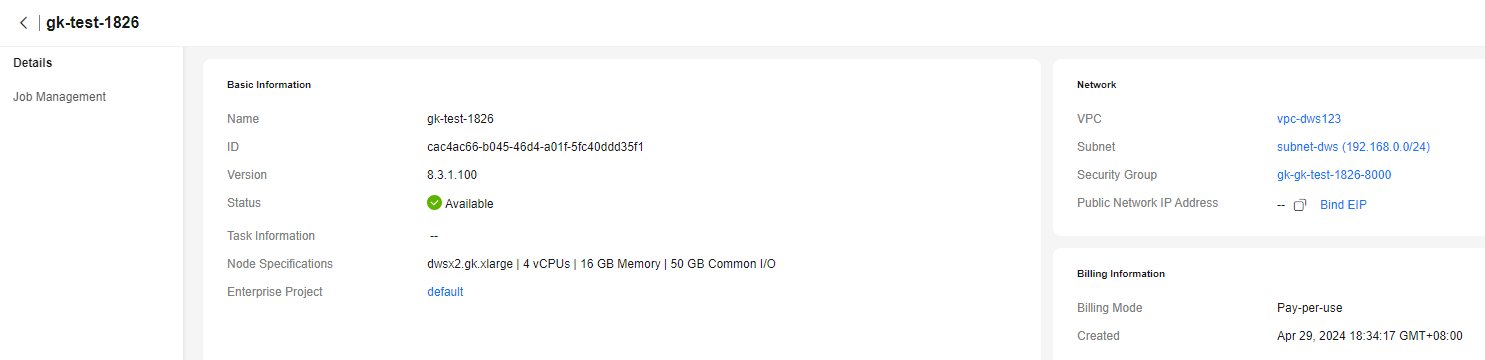This screenshot has width=1485, height=360.
Task: Copy the public network IP address
Action: 1300,205
